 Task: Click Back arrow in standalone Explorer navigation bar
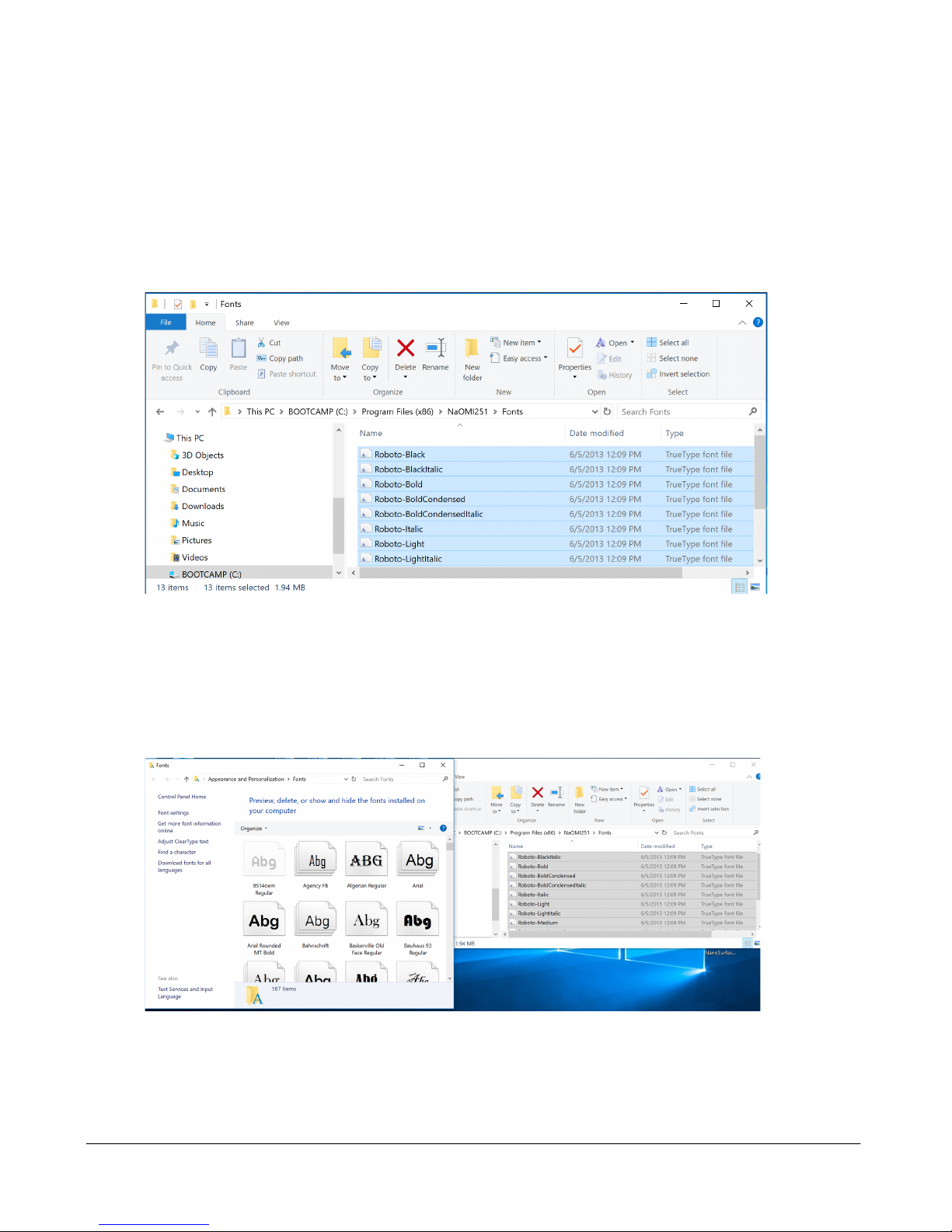(160, 412)
